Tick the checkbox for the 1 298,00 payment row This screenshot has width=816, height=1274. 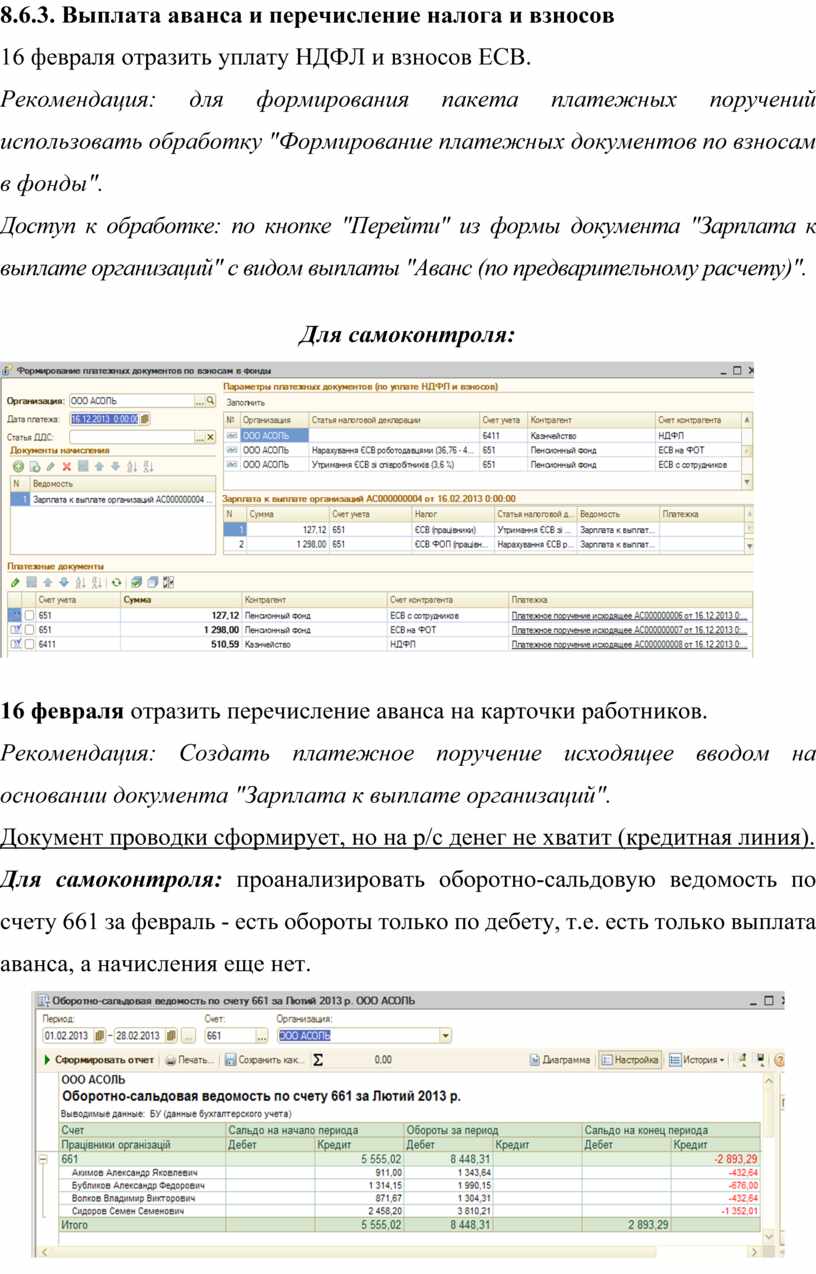[x=29, y=631]
